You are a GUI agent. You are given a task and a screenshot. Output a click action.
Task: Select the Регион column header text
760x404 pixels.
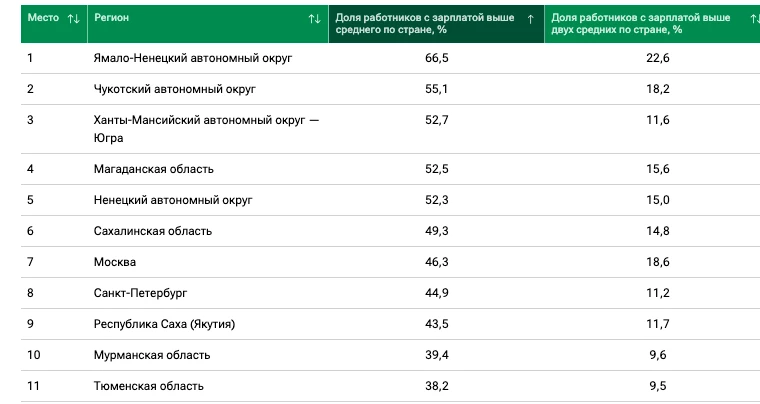click(111, 17)
